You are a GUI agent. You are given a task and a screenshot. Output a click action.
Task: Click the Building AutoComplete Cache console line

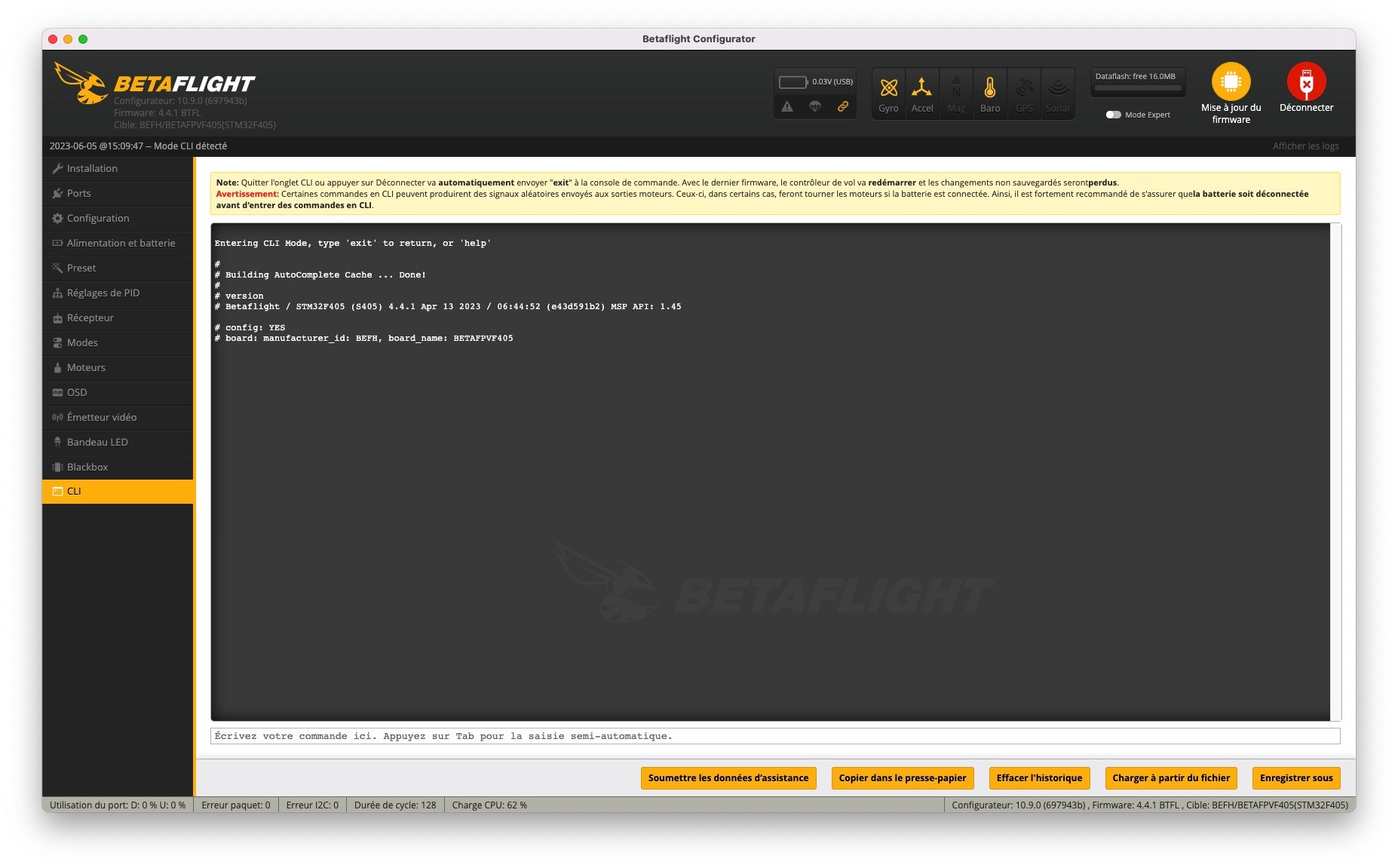pos(320,275)
